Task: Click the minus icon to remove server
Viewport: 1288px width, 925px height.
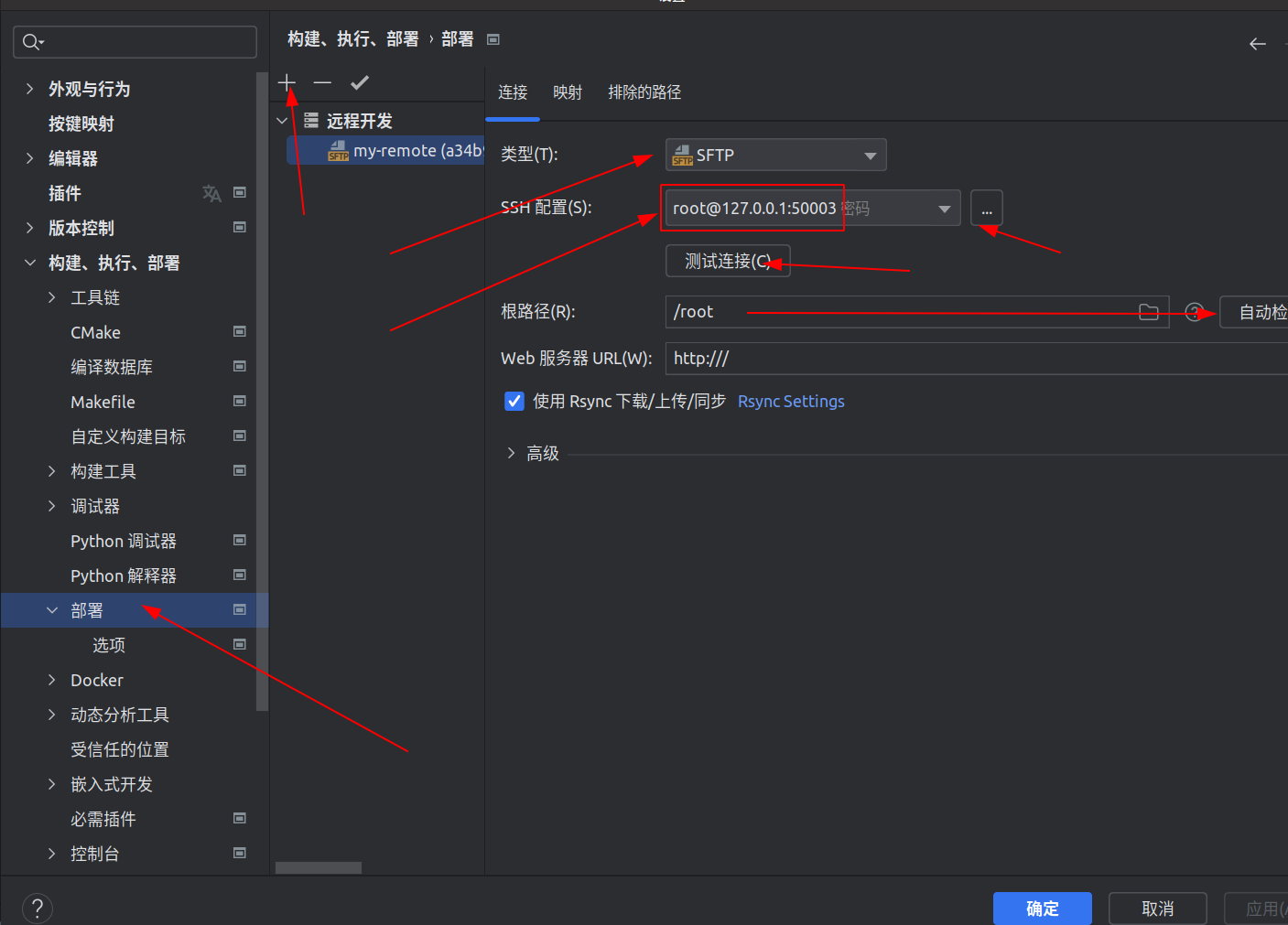Action: pos(322,83)
